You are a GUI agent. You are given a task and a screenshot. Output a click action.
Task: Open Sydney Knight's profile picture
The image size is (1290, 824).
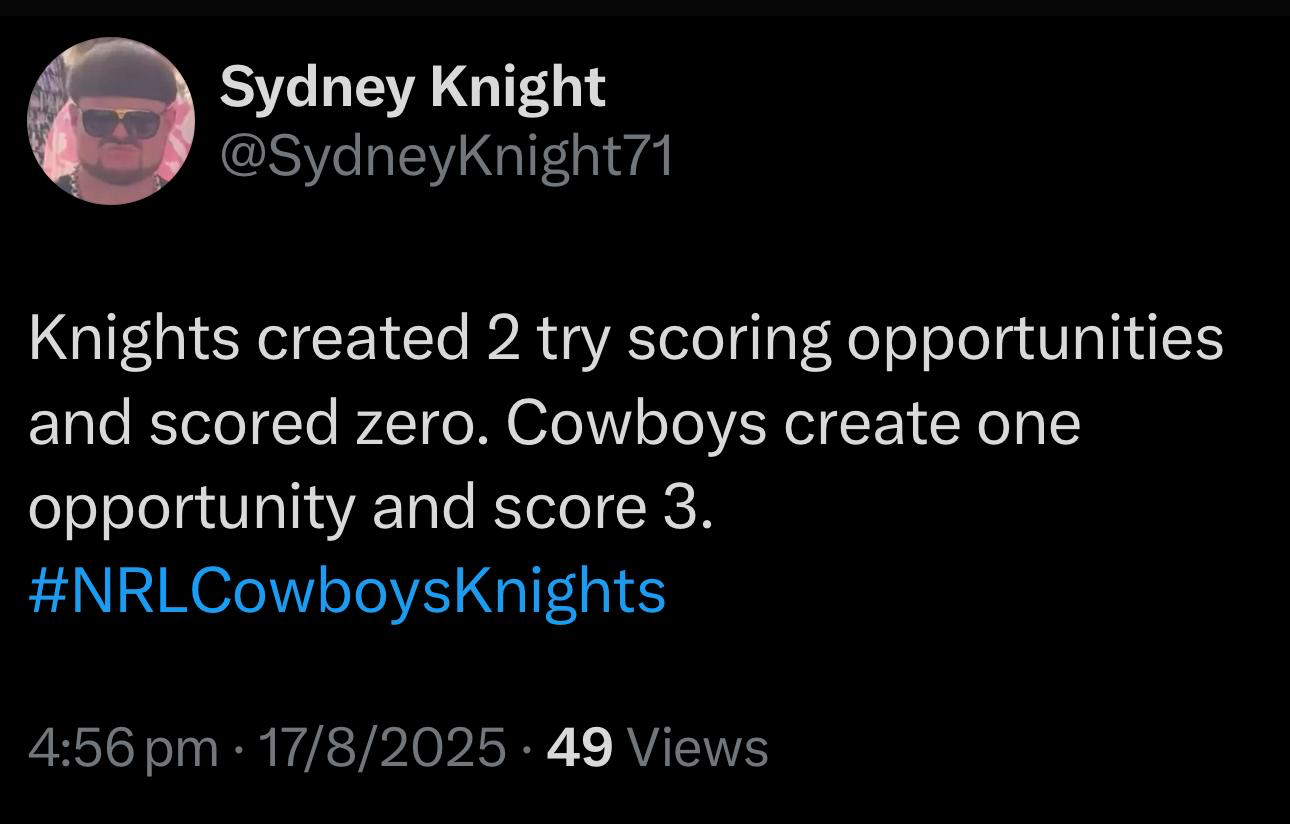click(x=110, y=121)
